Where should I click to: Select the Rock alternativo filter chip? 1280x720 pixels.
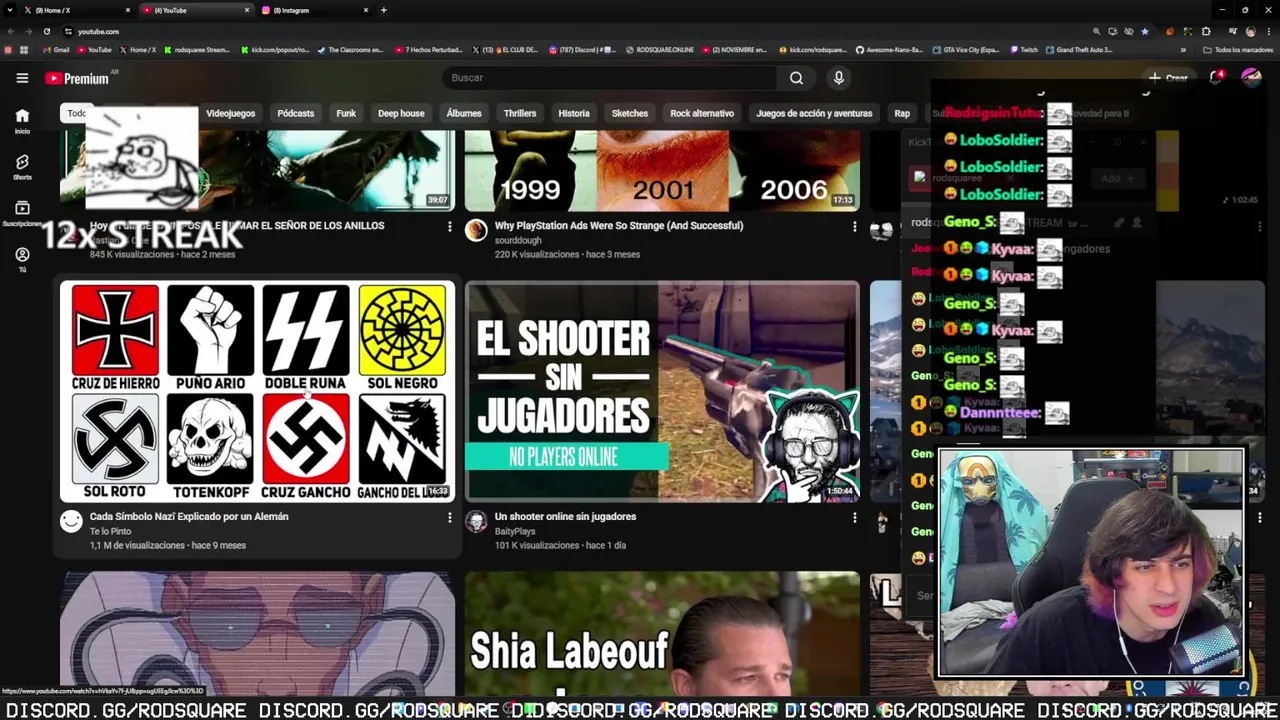[702, 113]
